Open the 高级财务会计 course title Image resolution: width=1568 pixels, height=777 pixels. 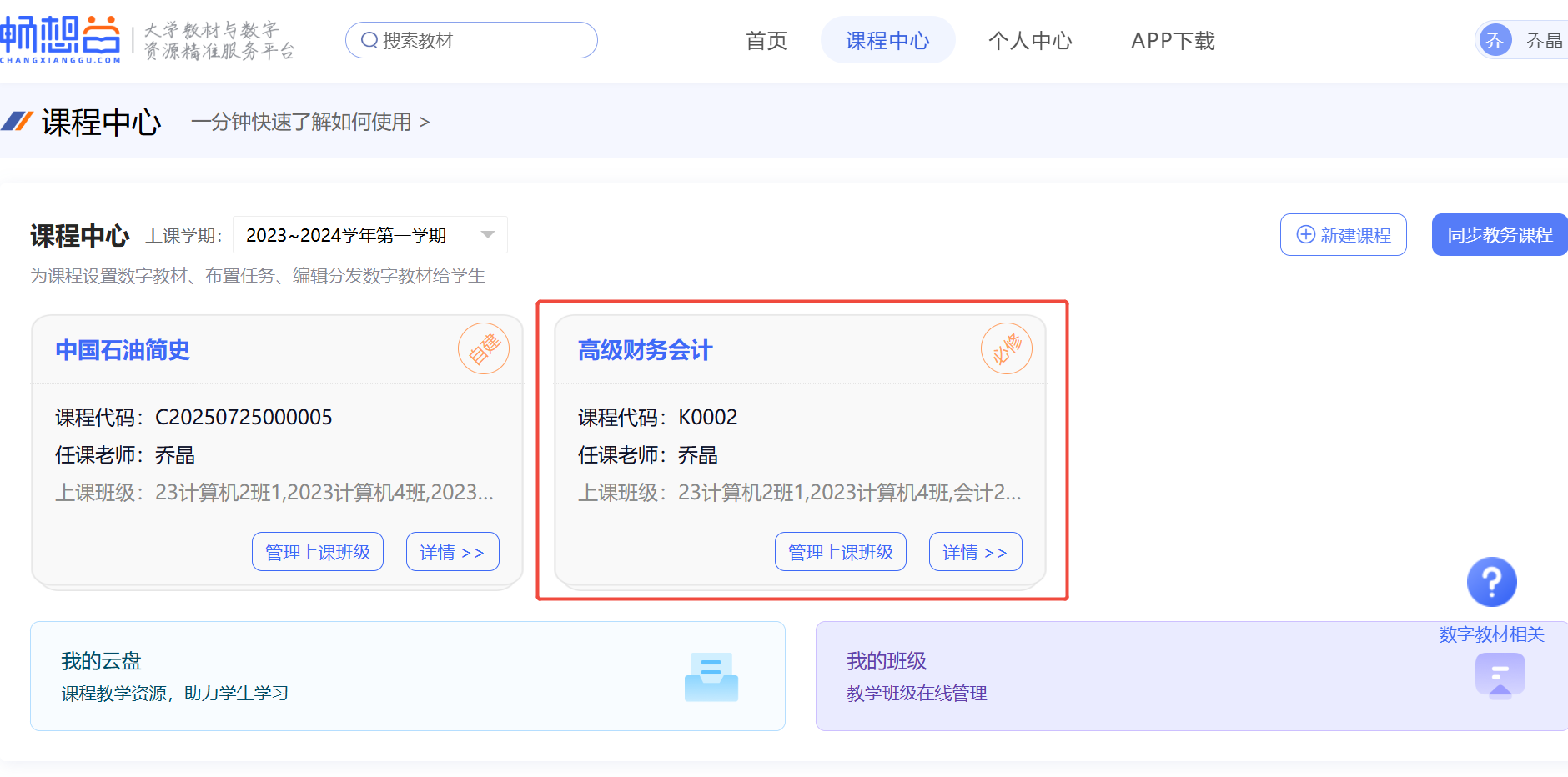[645, 350]
